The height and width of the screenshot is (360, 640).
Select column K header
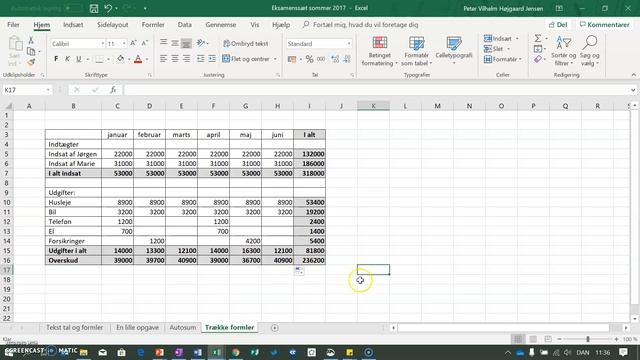pyautogui.click(x=373, y=106)
